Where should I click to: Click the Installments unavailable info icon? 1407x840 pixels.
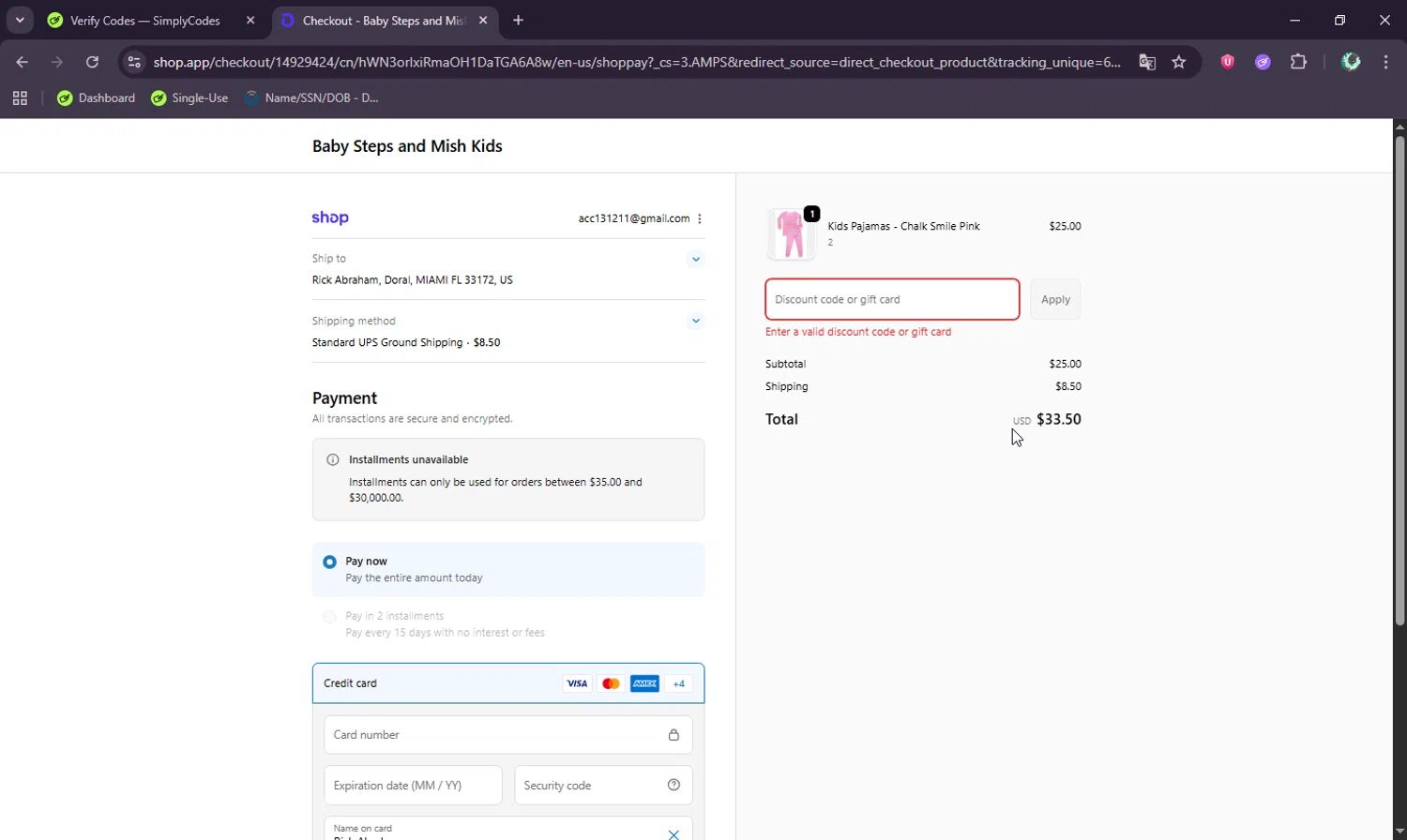pos(332,460)
